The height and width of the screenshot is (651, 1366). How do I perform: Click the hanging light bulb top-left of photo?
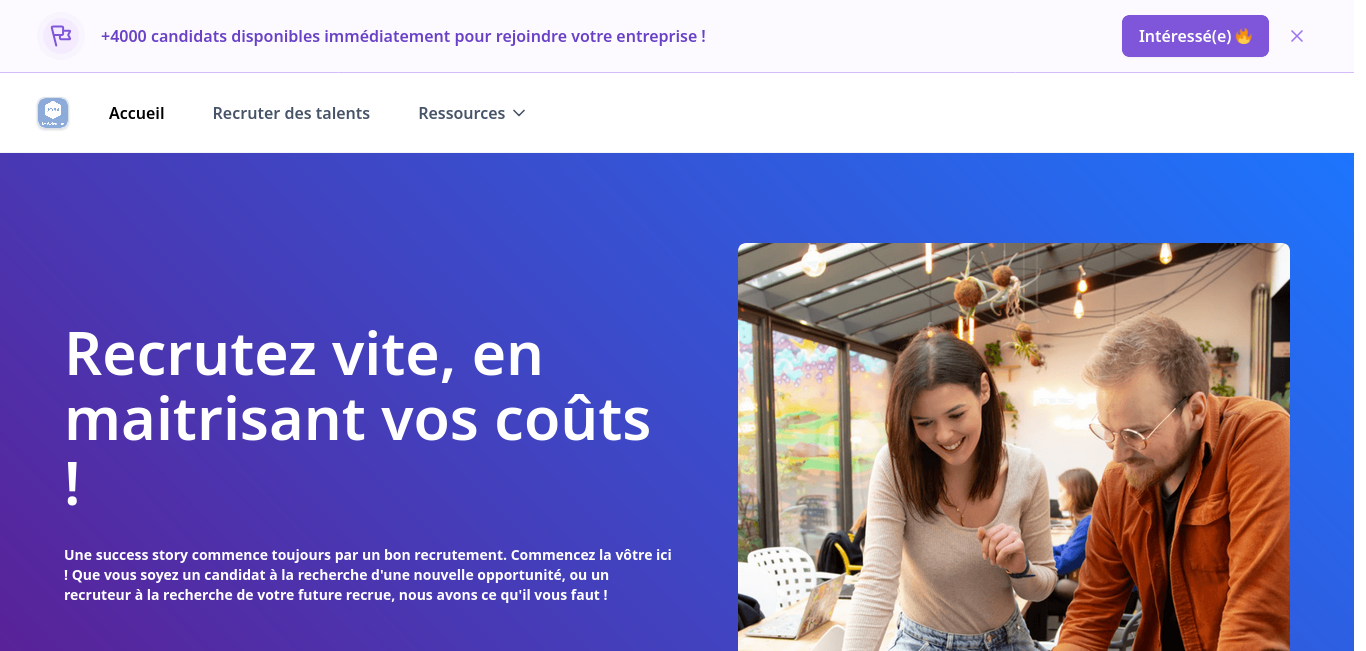coord(813,259)
